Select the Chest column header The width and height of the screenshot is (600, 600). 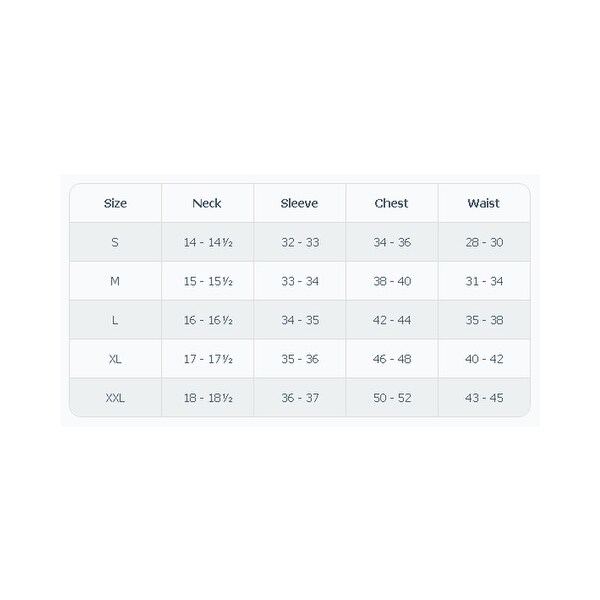391,203
